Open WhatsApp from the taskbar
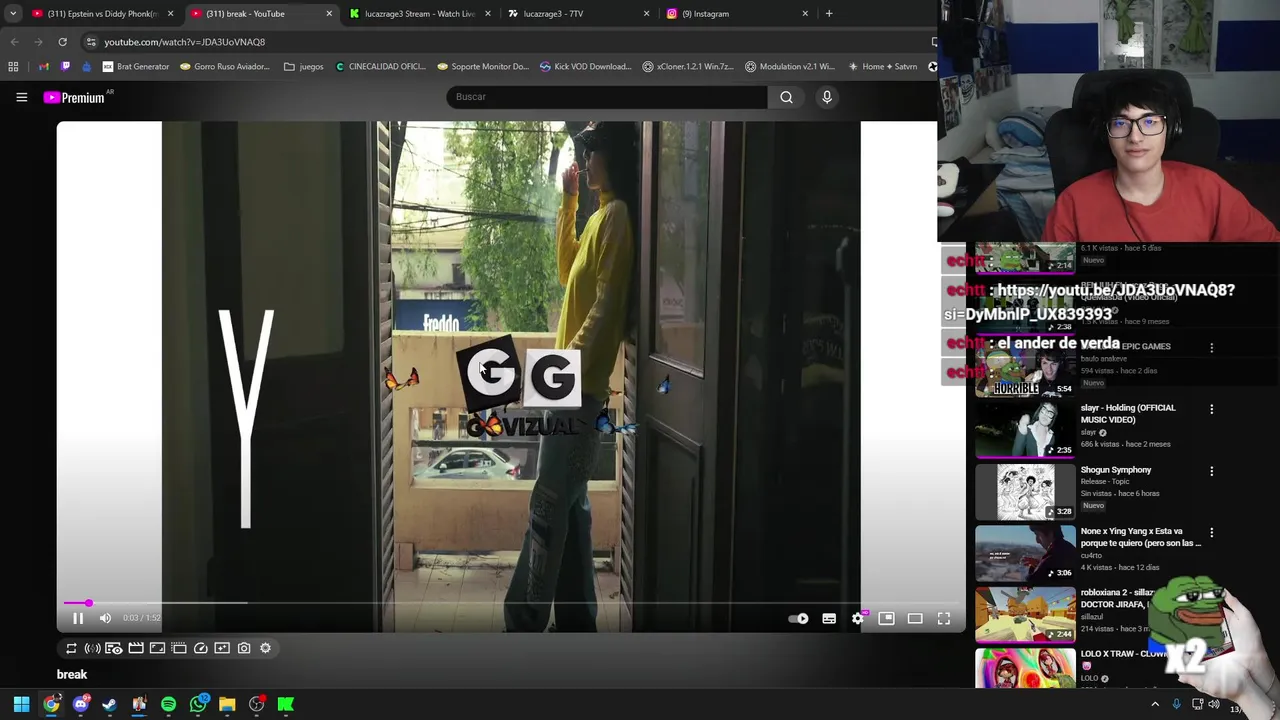 (198, 705)
